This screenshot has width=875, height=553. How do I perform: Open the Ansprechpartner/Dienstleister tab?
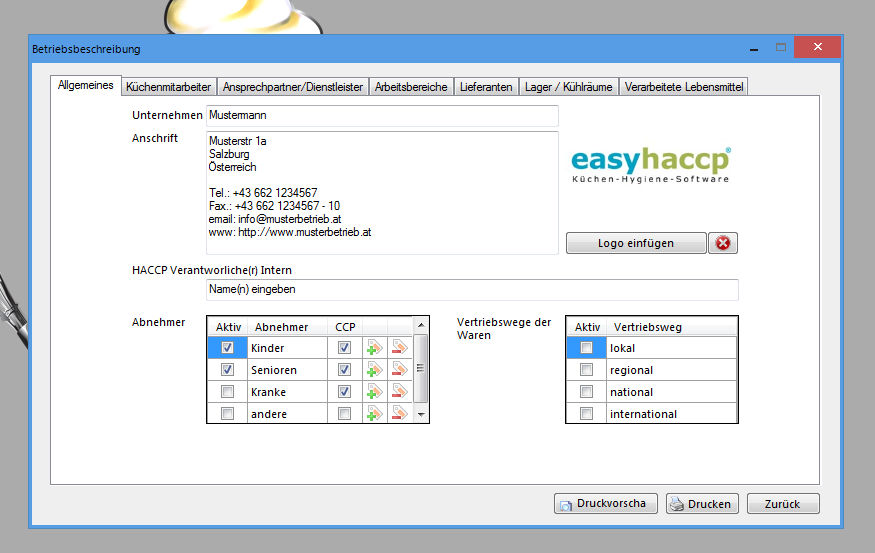pyautogui.click(x=292, y=87)
